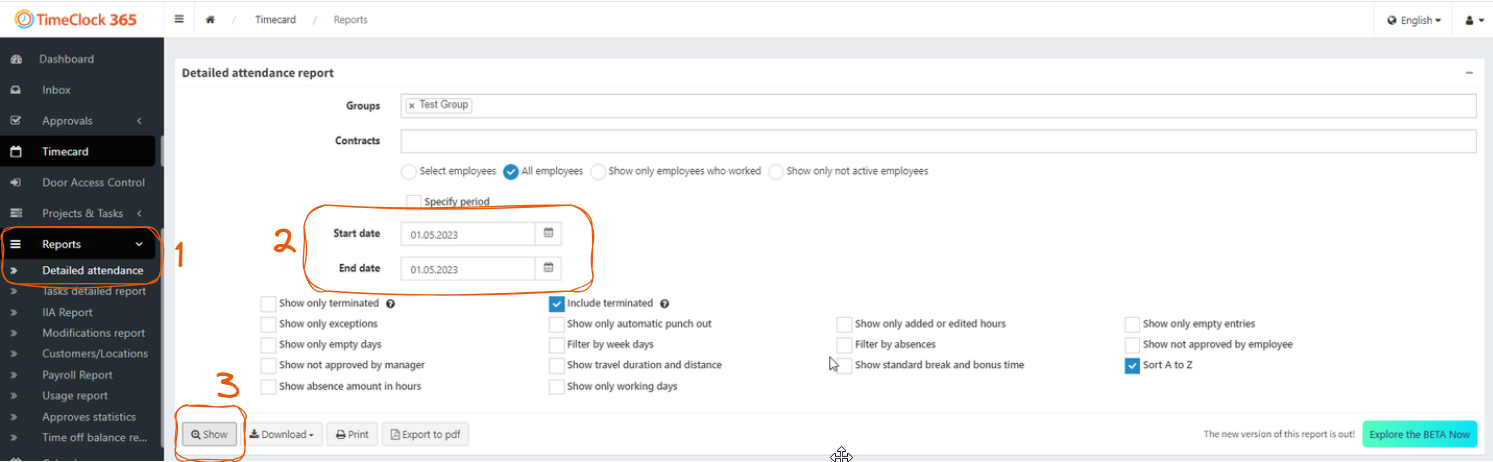Screen dimensions: 1493x462
Task: Click Explore the BETA Now button
Action: click(1419, 434)
